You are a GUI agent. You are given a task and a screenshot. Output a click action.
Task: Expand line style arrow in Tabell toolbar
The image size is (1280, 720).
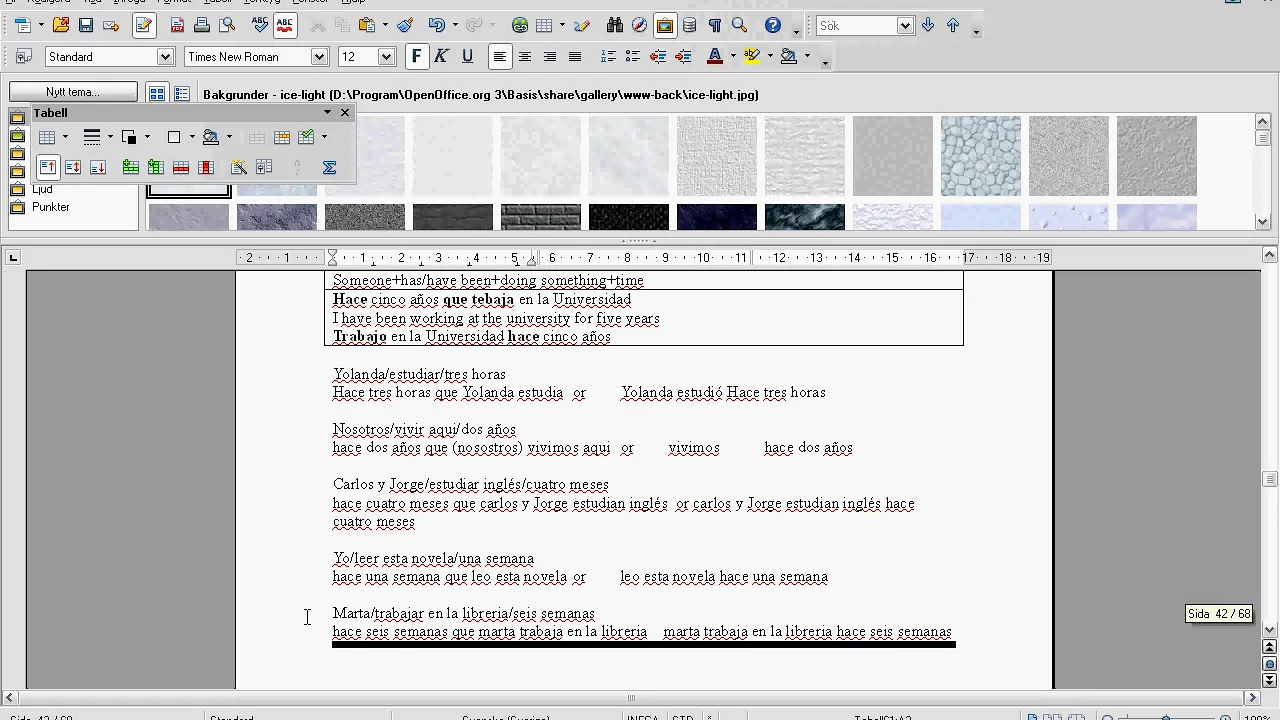pos(110,137)
